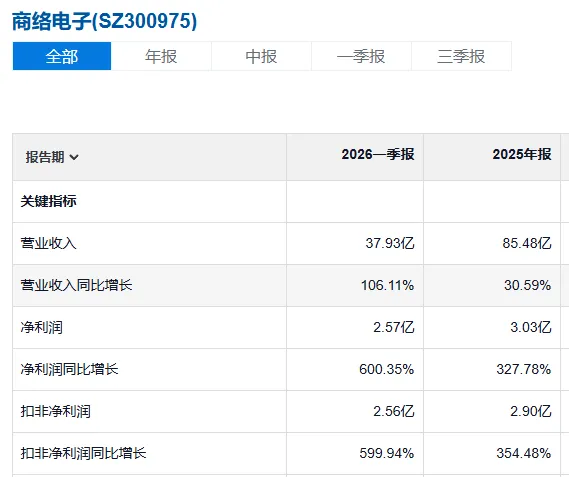569x477 pixels.
Task: Select the 2026一季报 column header
Action: 378,154
